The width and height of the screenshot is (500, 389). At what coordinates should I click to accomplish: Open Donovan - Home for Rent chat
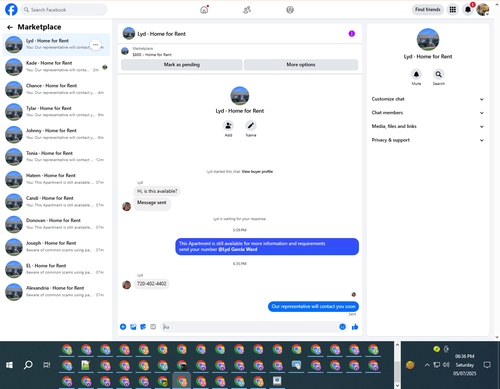pyautogui.click(x=56, y=224)
